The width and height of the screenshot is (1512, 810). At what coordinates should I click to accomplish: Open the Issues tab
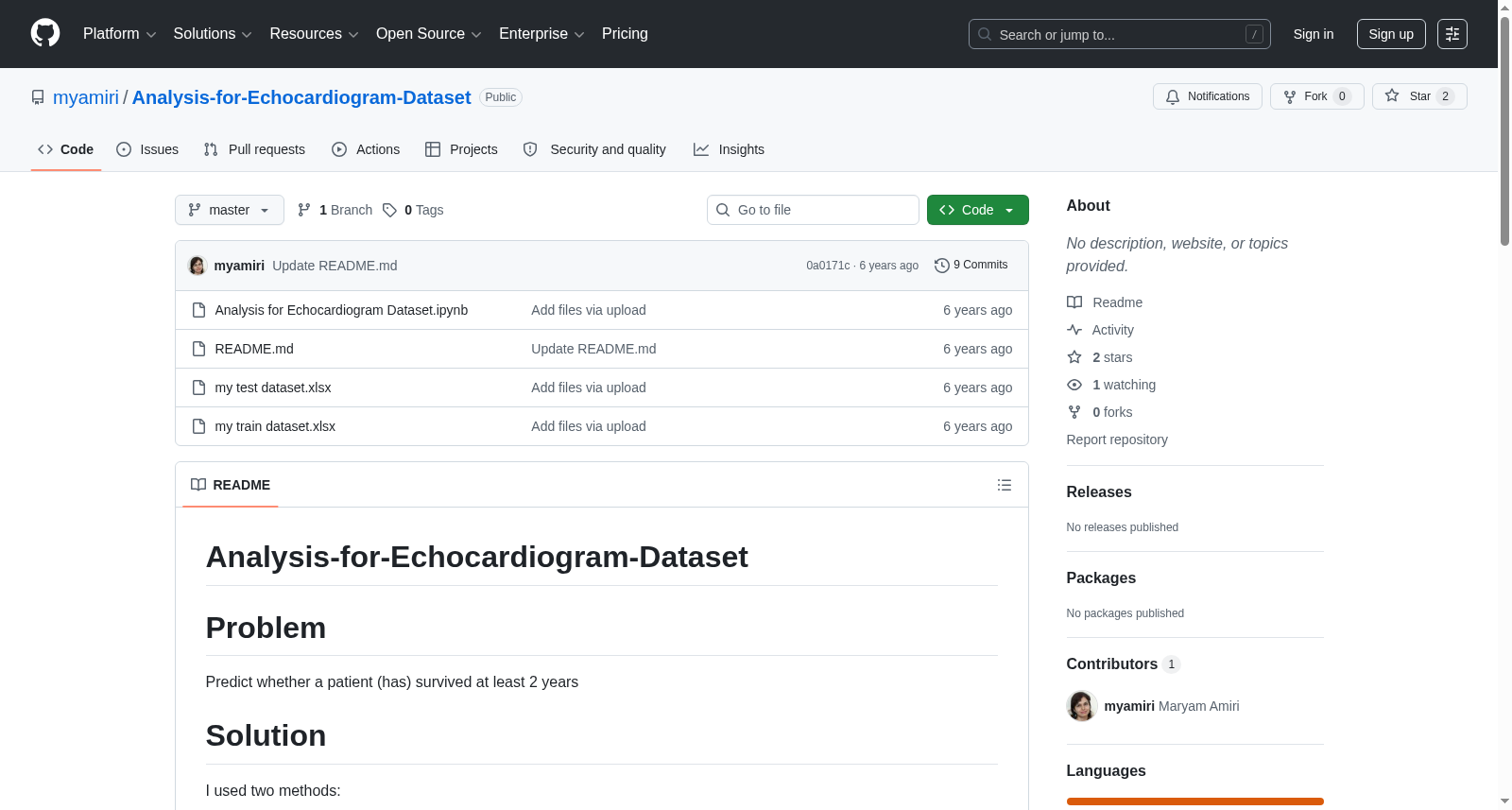[x=147, y=149]
